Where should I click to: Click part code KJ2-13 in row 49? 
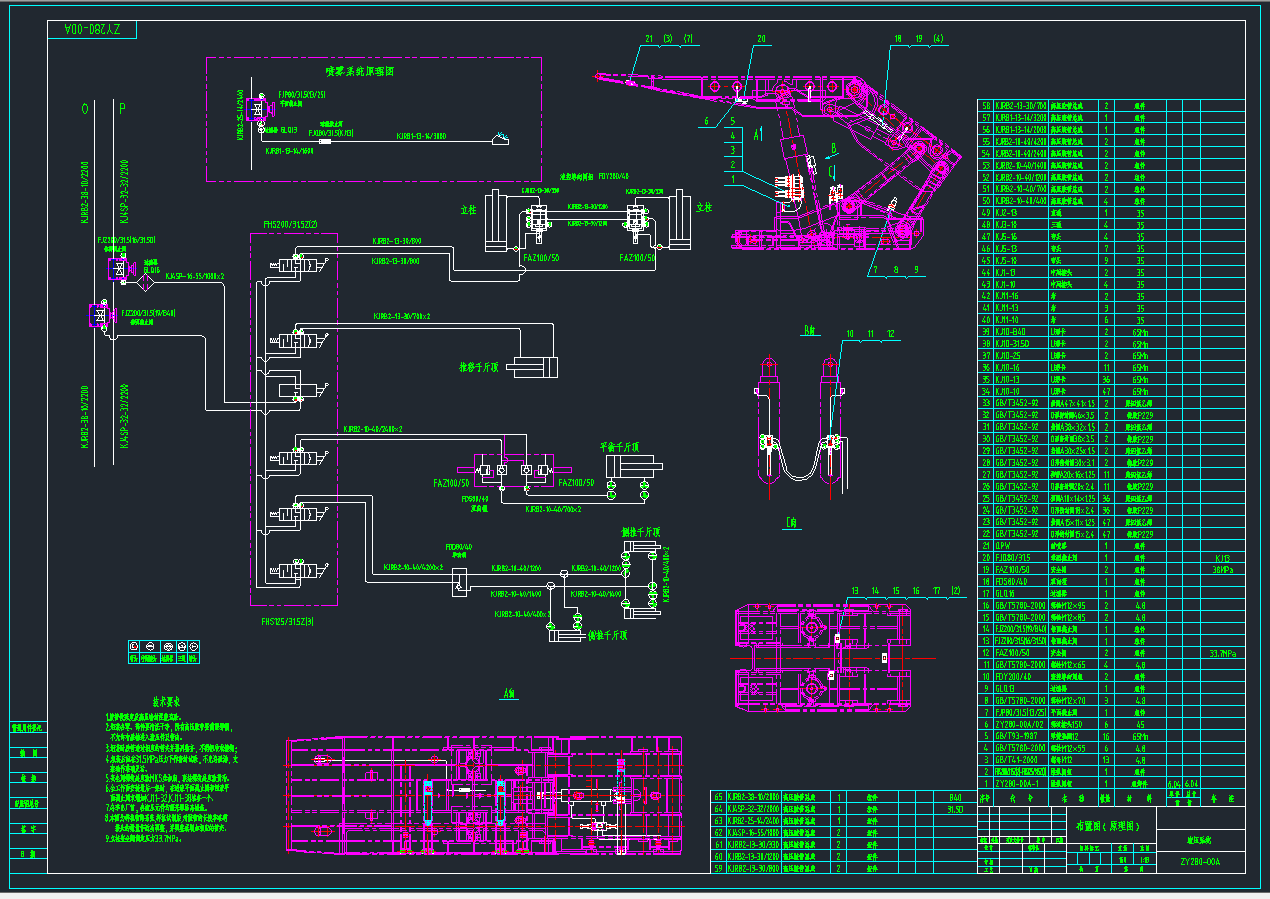point(1007,213)
